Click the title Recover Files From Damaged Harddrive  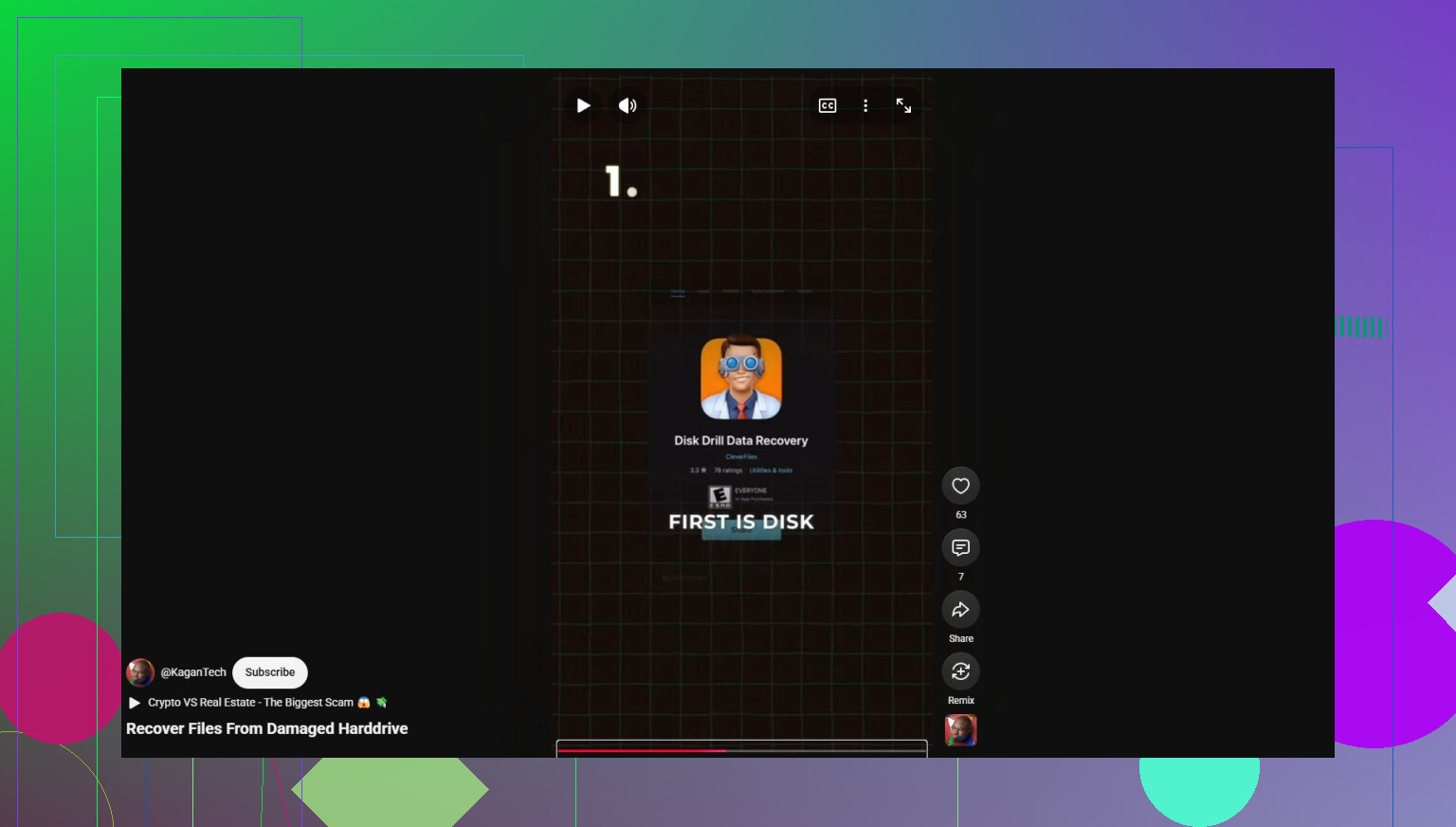pyautogui.click(x=267, y=728)
